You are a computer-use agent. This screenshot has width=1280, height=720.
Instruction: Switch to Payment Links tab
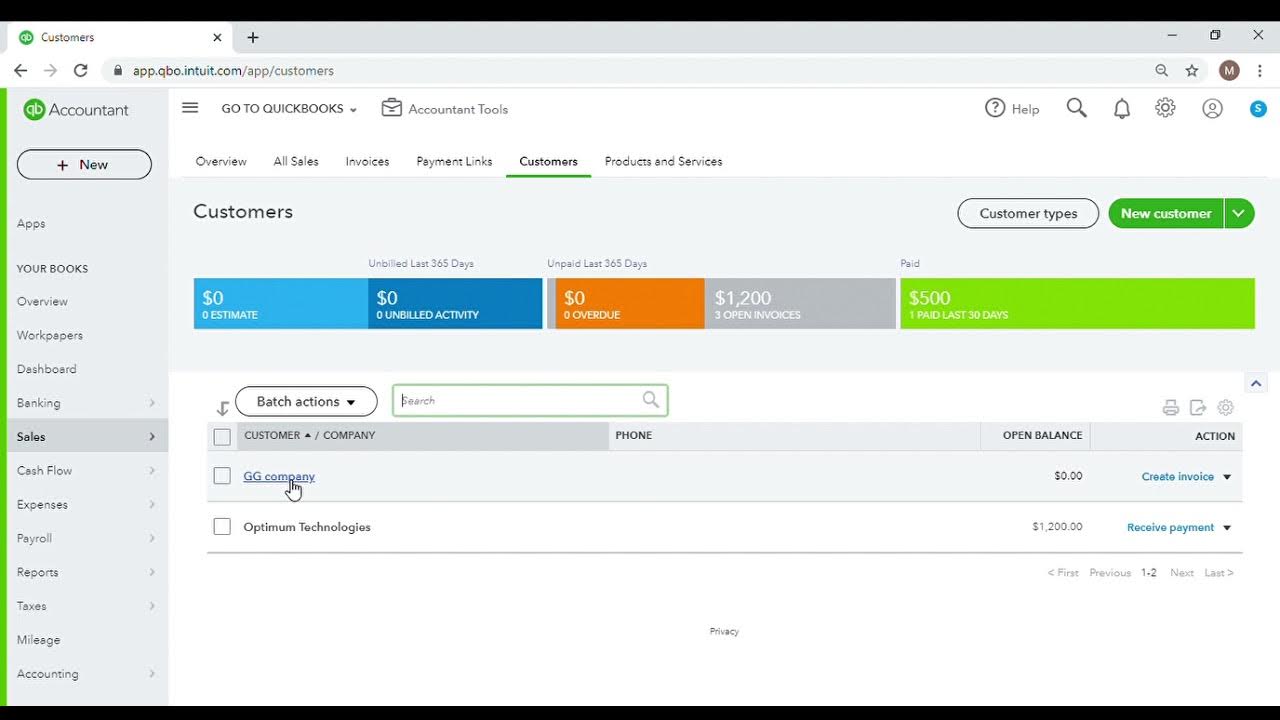click(x=454, y=161)
